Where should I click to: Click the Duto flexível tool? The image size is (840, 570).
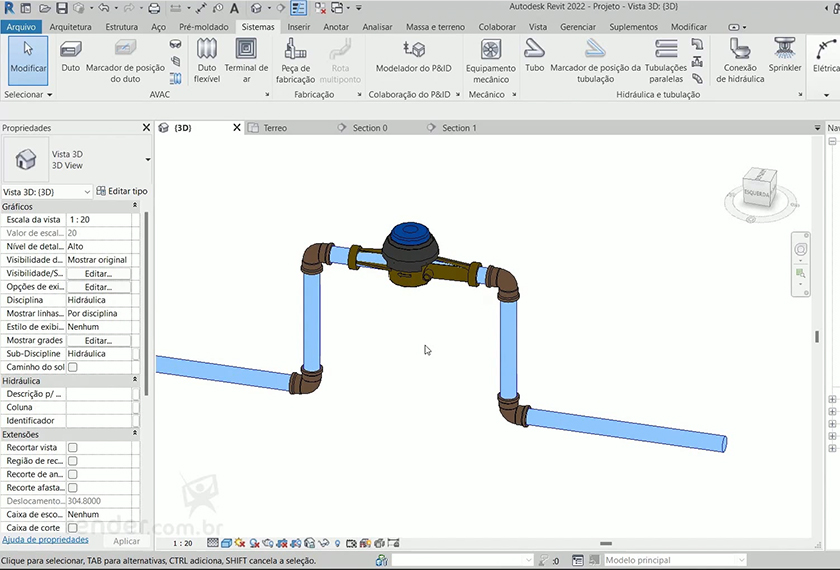click(x=207, y=59)
